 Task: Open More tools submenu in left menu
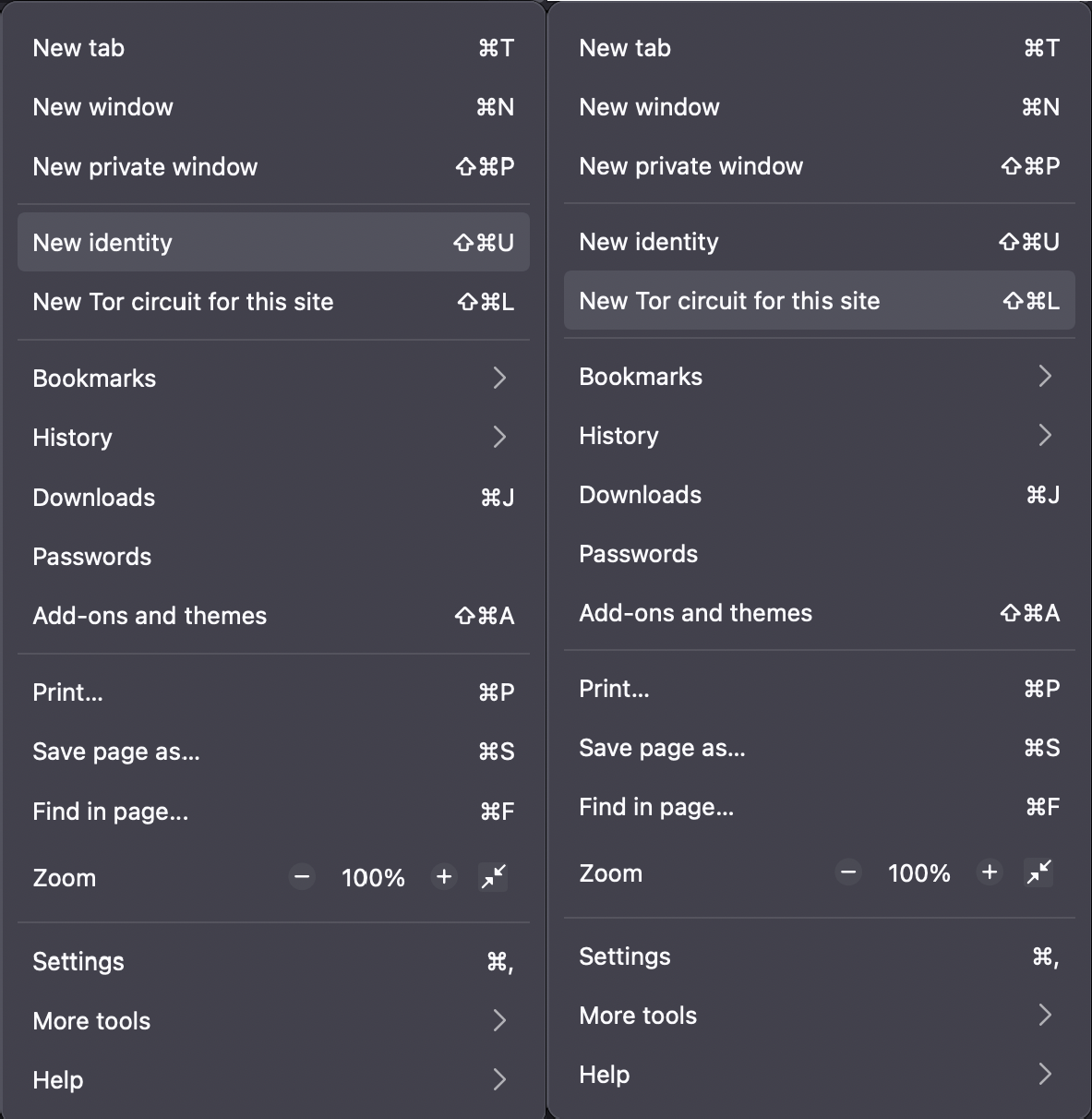point(273,1021)
